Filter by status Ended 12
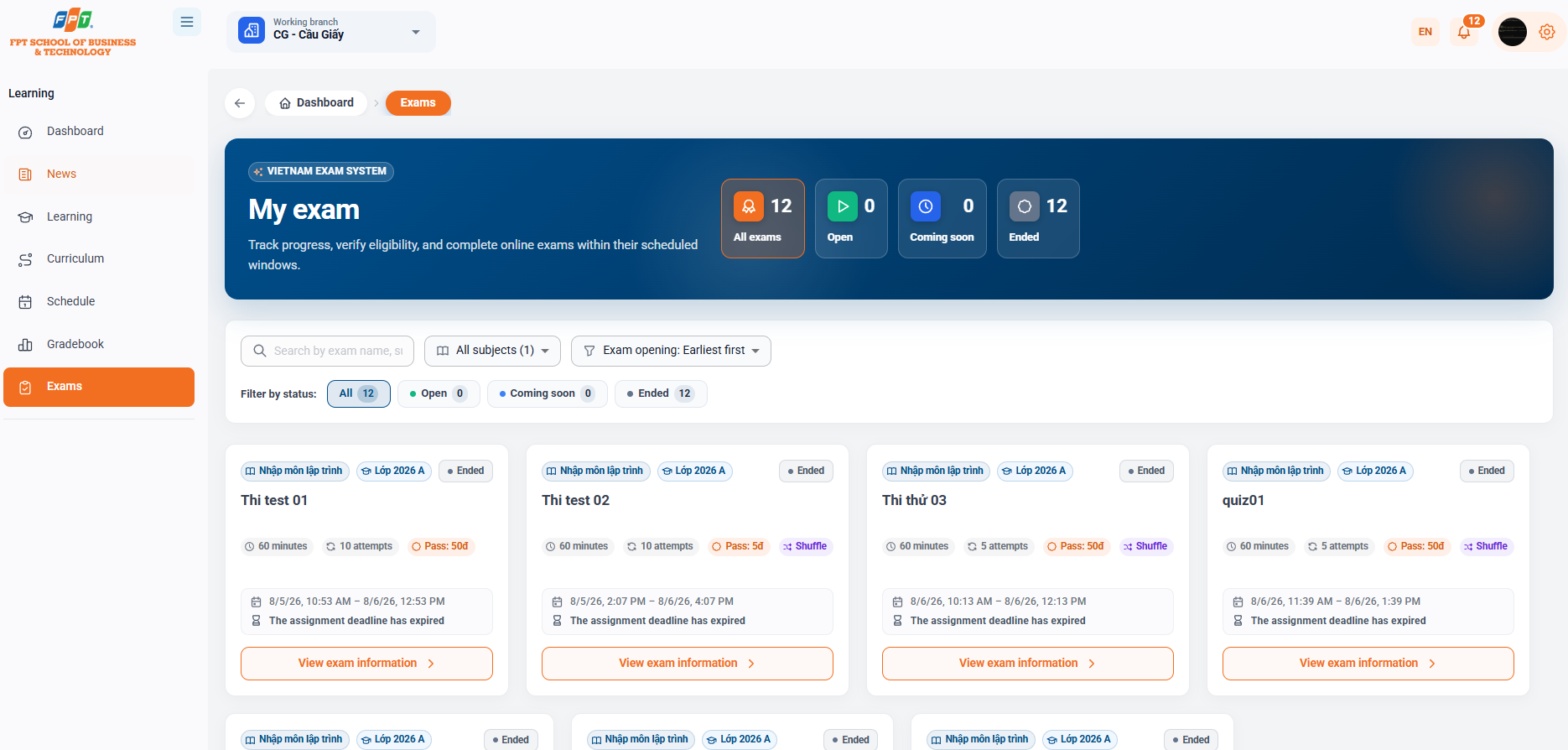 tap(661, 393)
